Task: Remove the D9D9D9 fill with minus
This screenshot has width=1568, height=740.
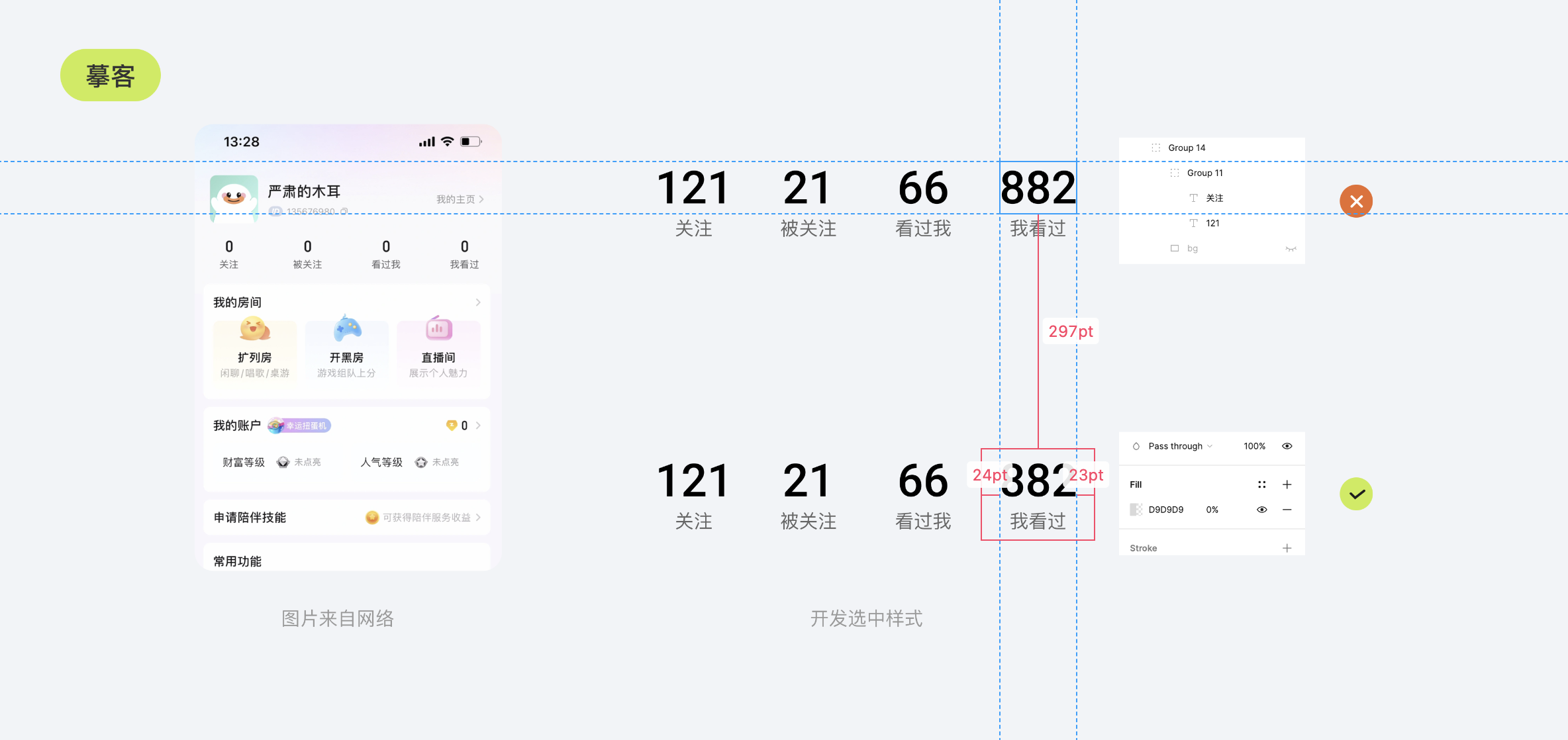Action: pyautogui.click(x=1287, y=510)
